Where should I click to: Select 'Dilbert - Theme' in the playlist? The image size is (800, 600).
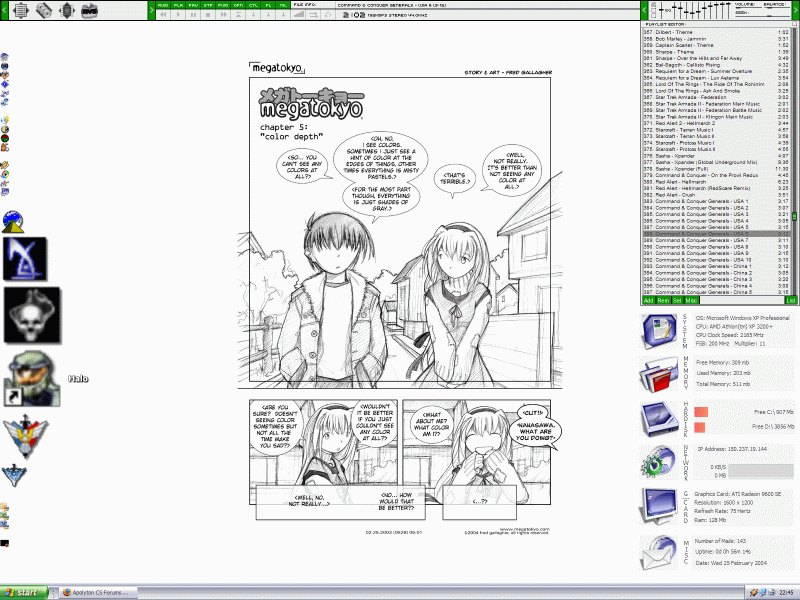point(716,32)
